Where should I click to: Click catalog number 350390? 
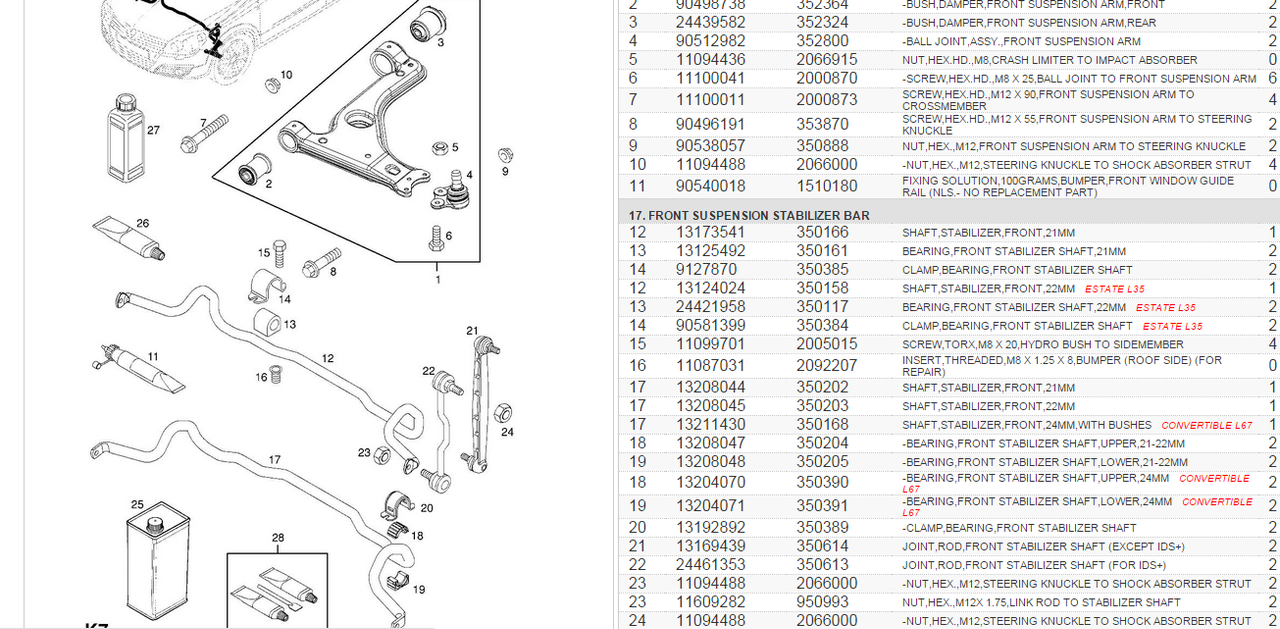pyautogui.click(x=822, y=481)
